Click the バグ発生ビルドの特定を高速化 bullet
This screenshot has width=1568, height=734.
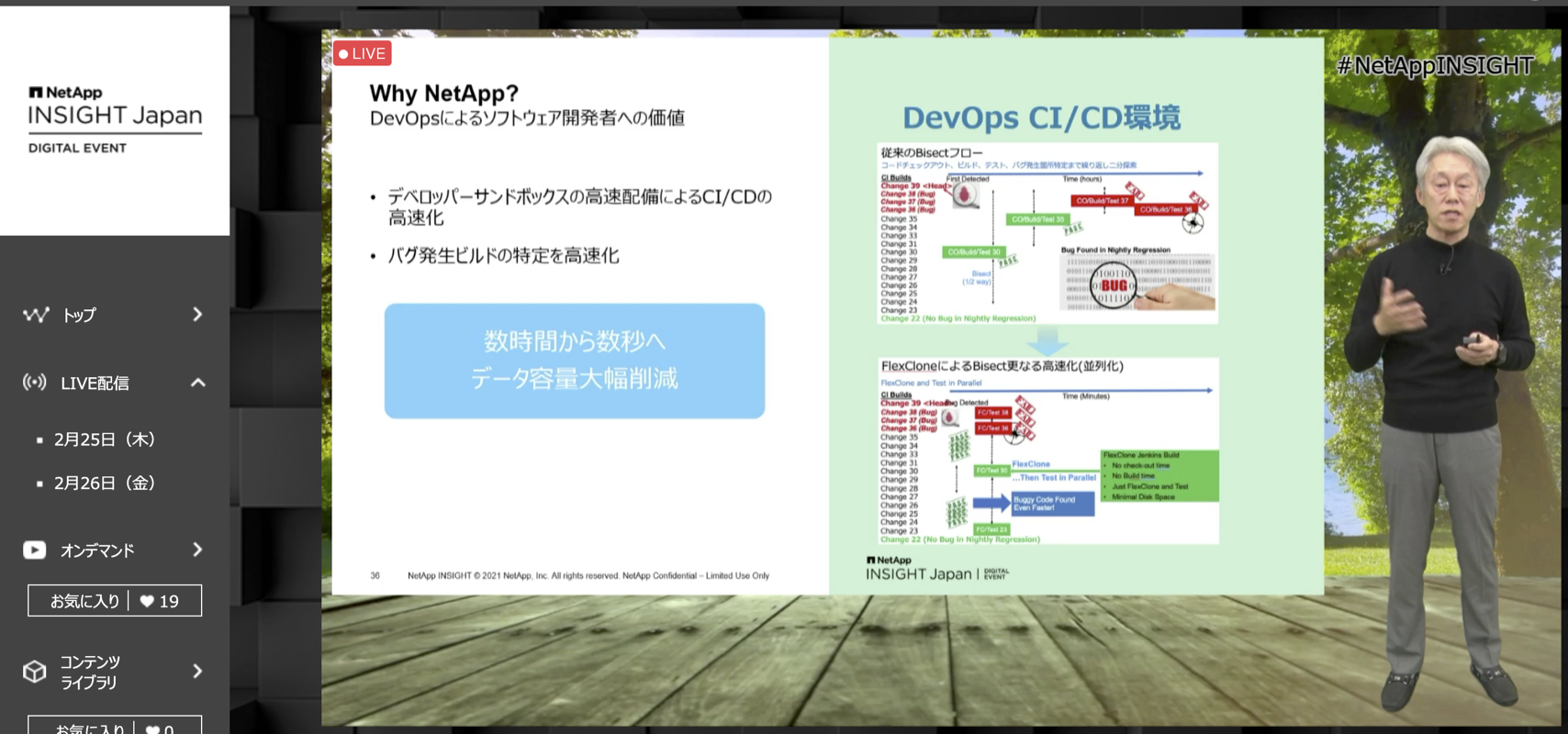coord(503,256)
